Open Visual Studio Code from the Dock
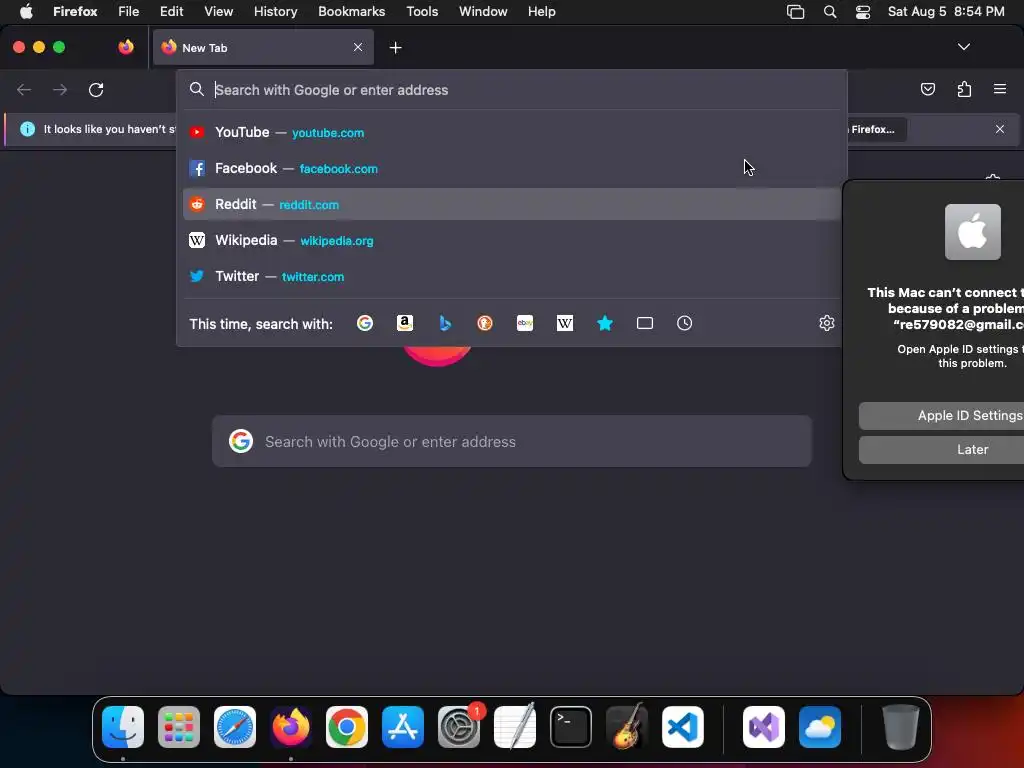Screen dimensions: 1024x768 pos(682,727)
